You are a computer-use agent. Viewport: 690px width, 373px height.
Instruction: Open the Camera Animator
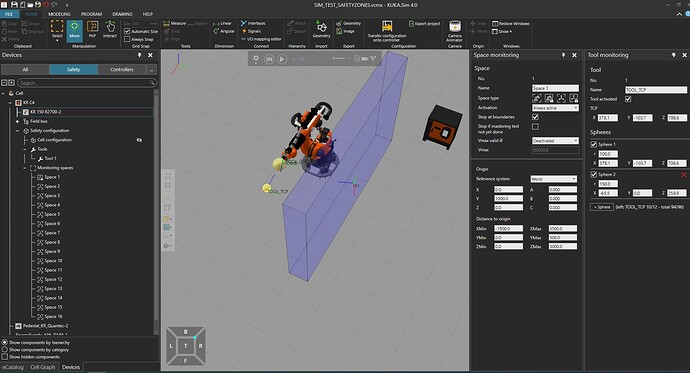point(455,32)
